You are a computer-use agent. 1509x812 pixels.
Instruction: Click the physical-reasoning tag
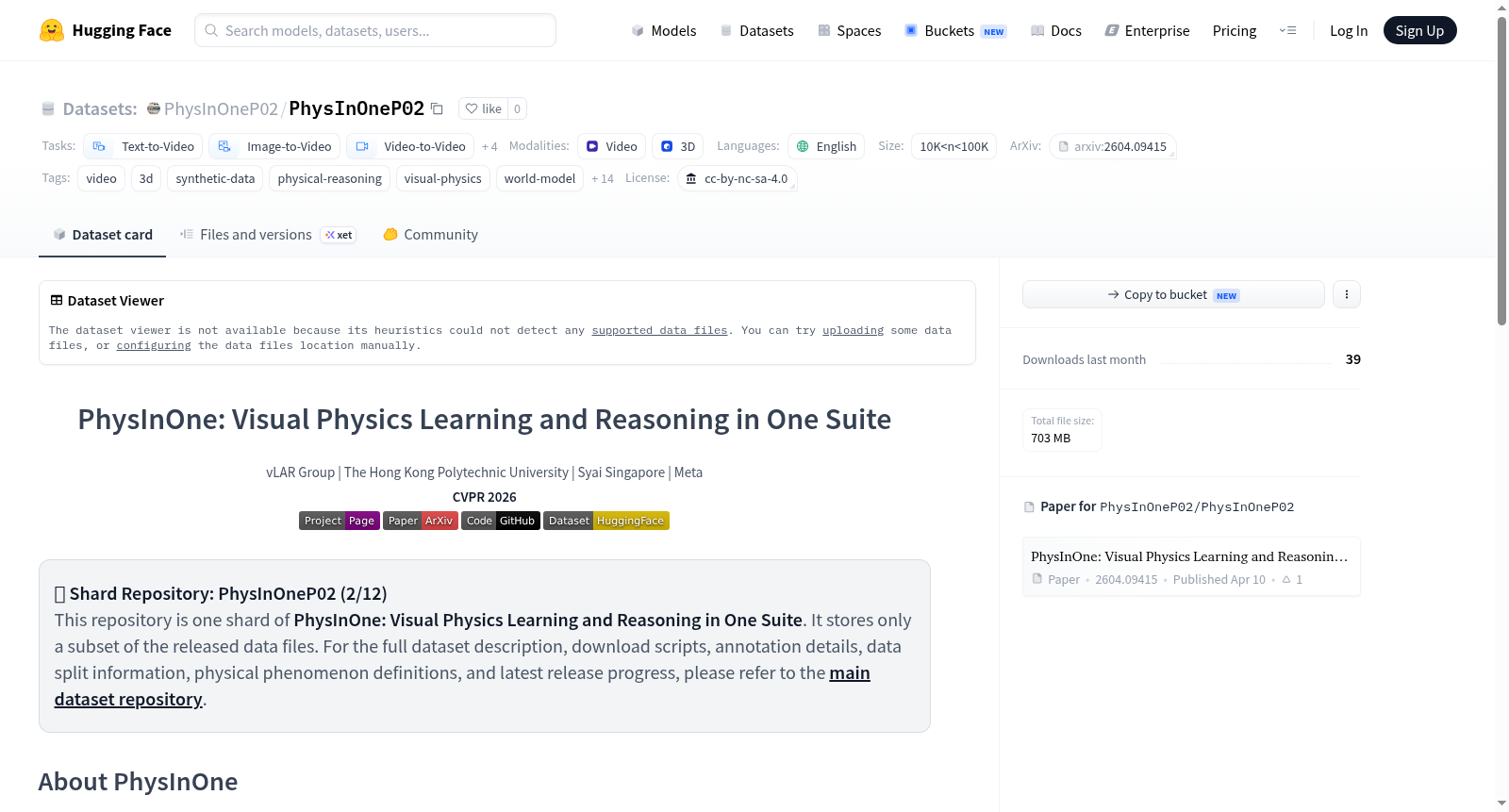pyautogui.click(x=330, y=178)
